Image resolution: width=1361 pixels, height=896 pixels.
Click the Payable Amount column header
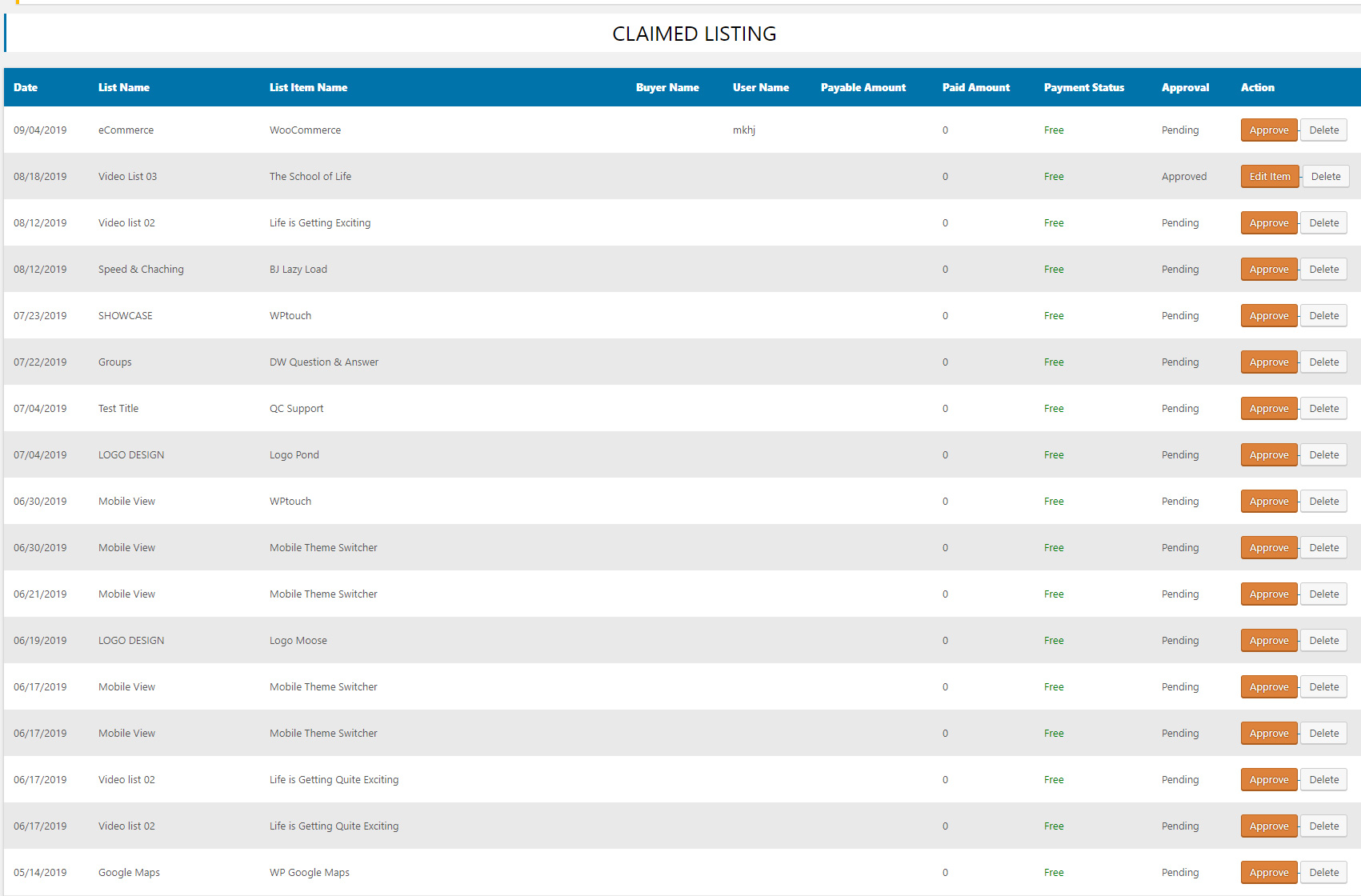click(x=863, y=88)
